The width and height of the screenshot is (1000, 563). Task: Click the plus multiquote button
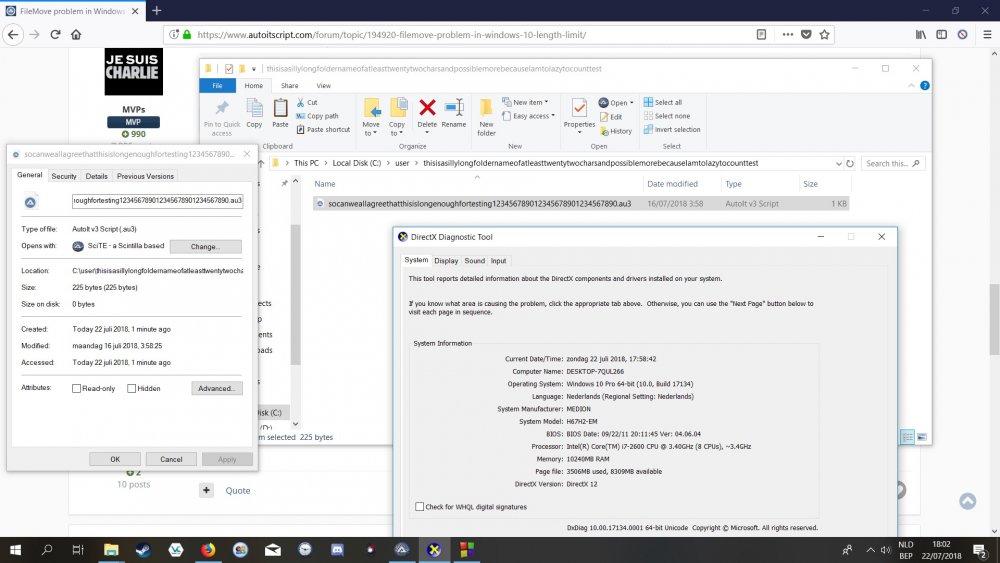click(206, 490)
